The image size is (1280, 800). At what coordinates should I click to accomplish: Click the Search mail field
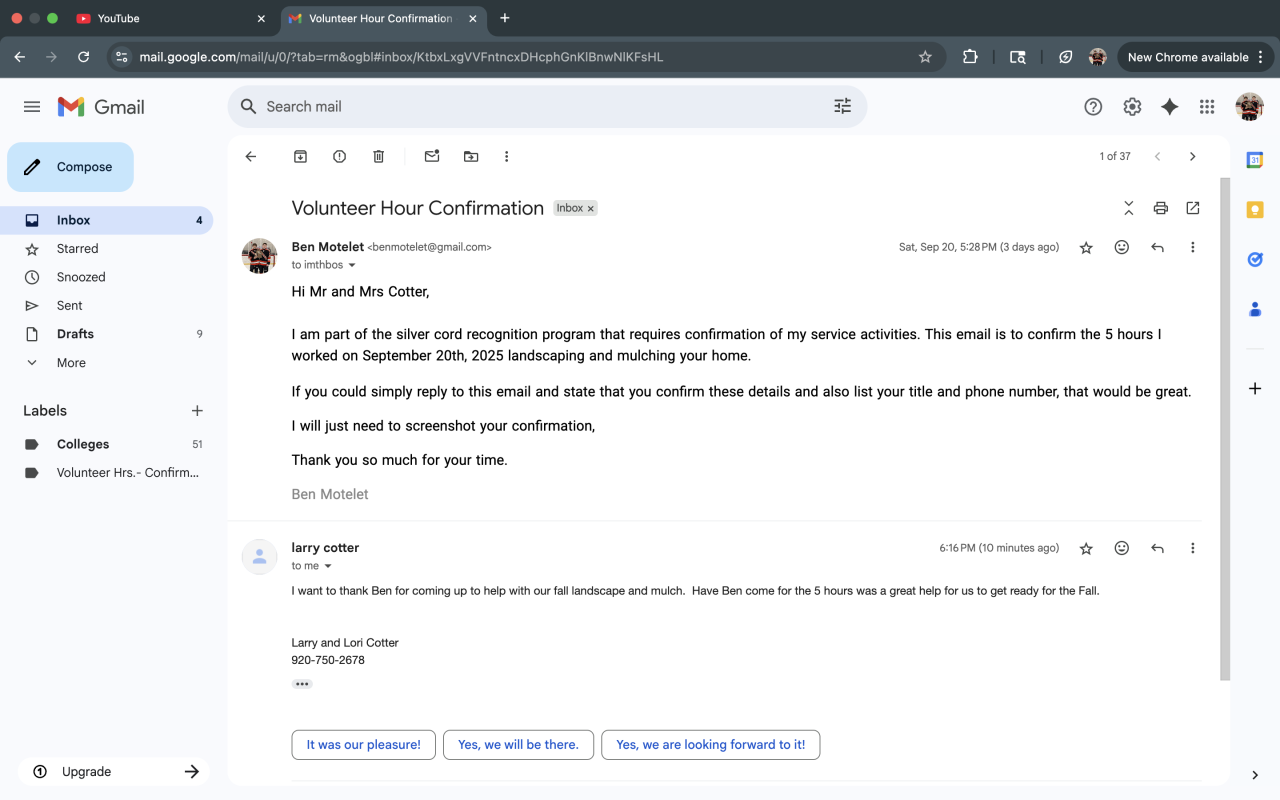540,107
